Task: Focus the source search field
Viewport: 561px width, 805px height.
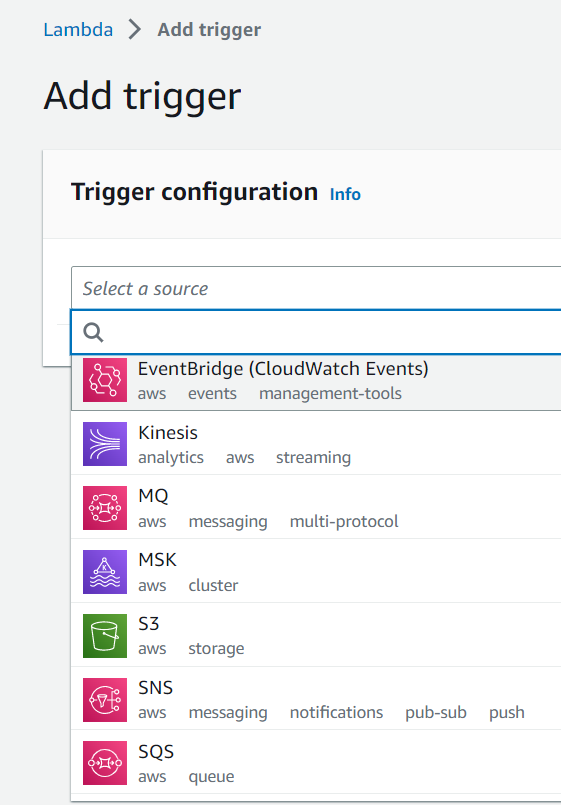Action: [316, 332]
